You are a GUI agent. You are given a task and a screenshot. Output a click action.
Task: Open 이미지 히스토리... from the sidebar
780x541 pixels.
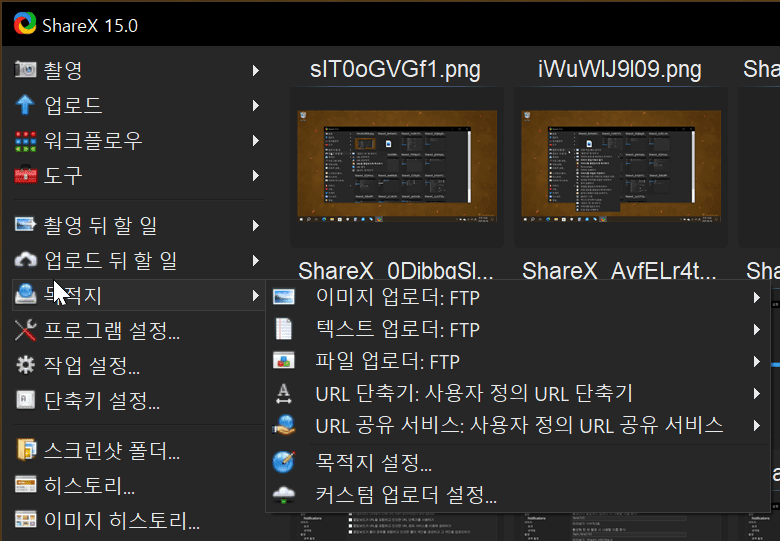[138, 521]
